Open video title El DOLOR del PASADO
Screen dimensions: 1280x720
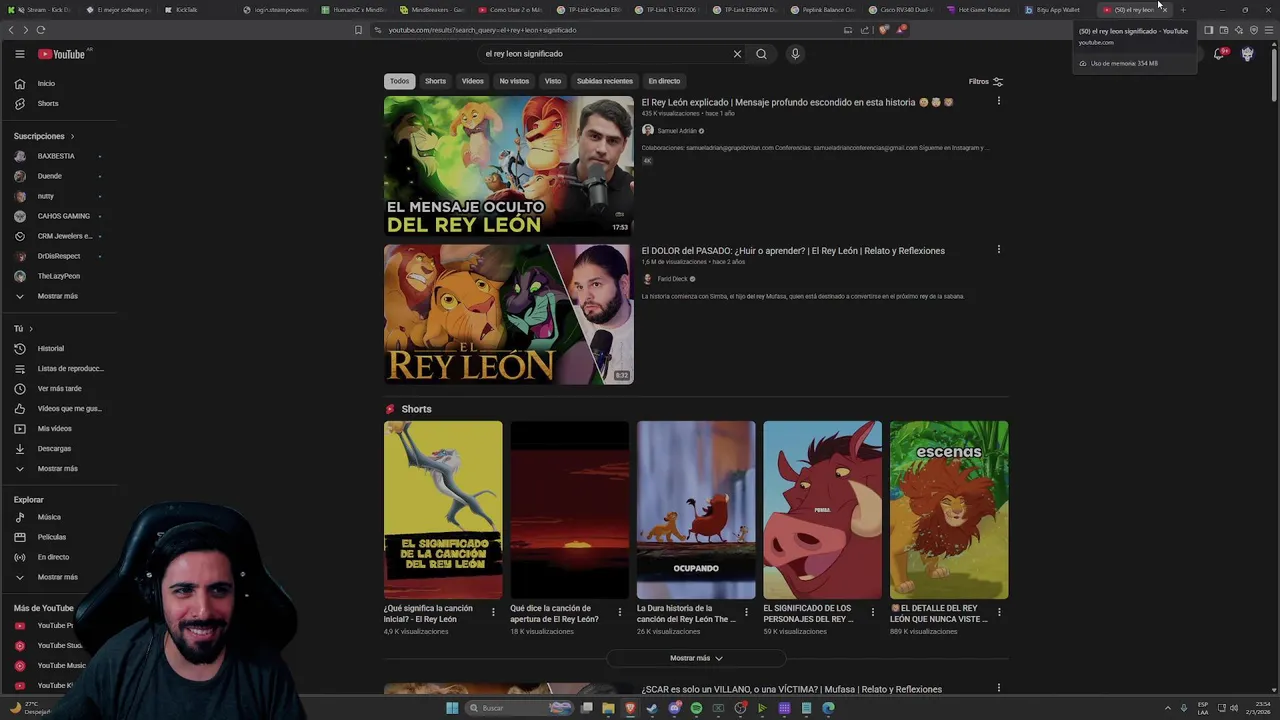click(793, 251)
